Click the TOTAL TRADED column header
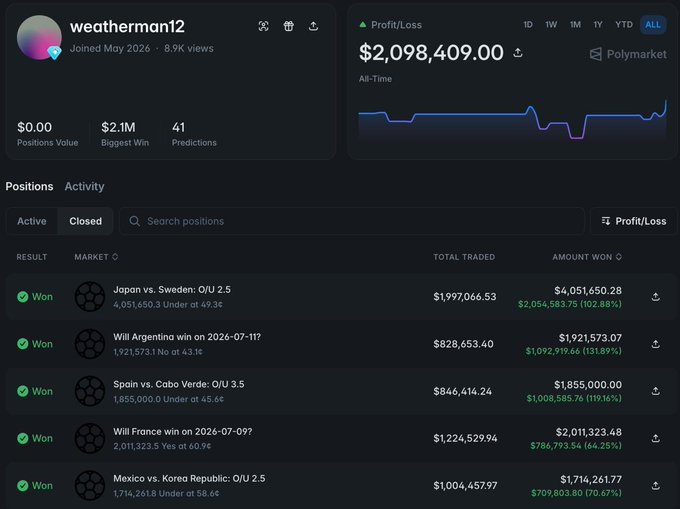This screenshot has width=680, height=509. click(464, 257)
